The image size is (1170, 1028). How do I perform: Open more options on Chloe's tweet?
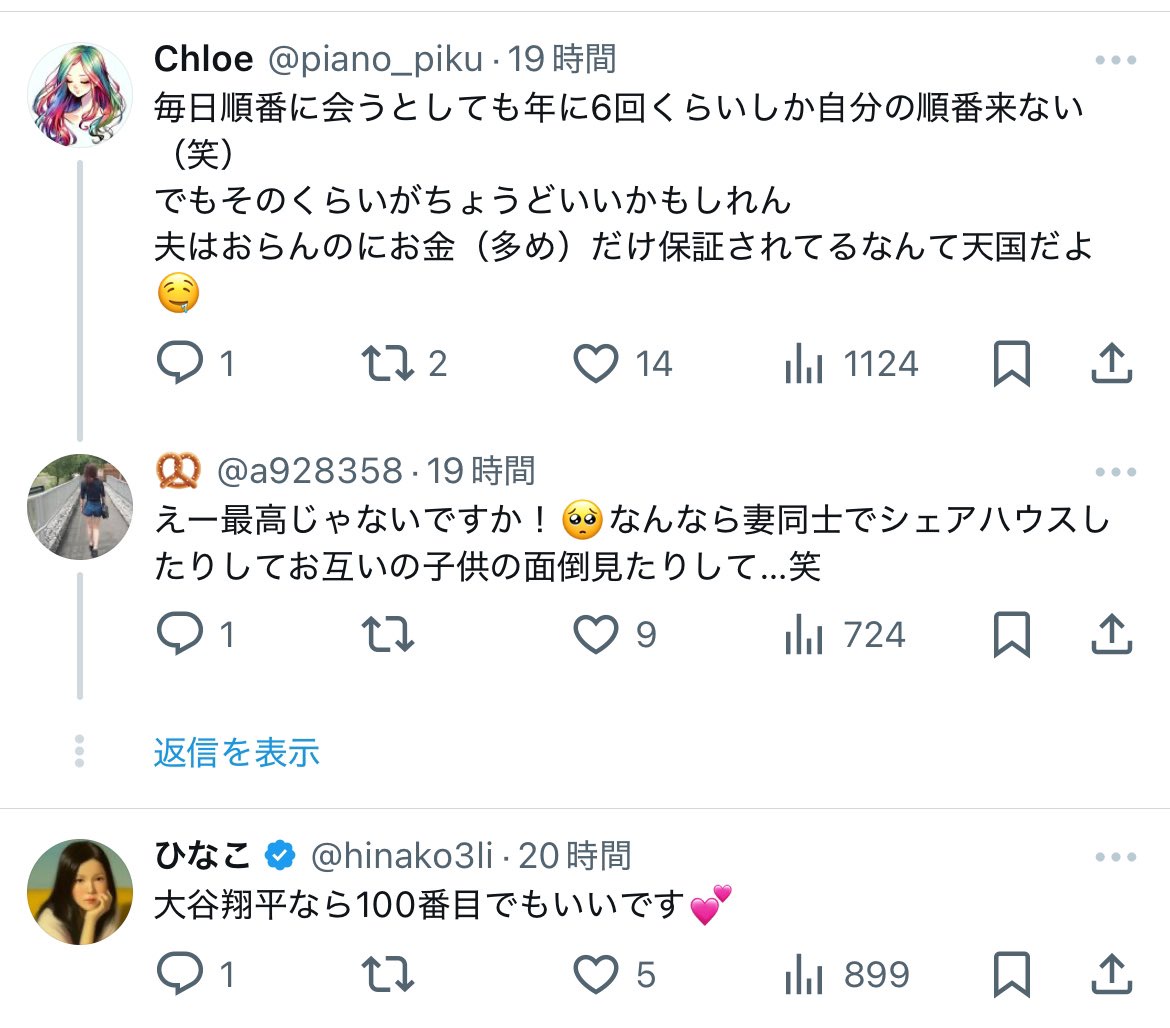coord(1116,61)
